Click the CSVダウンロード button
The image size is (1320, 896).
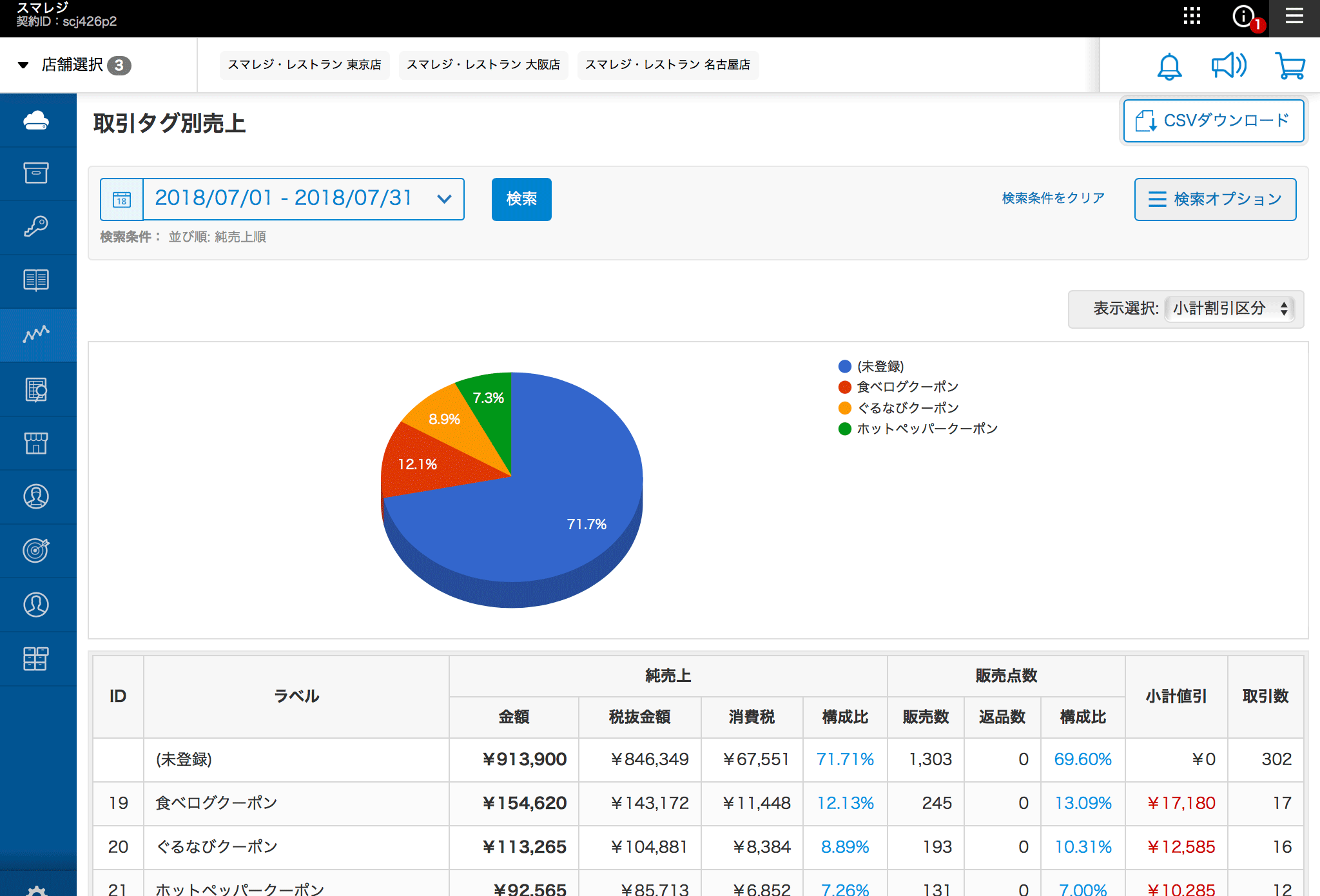point(1214,121)
